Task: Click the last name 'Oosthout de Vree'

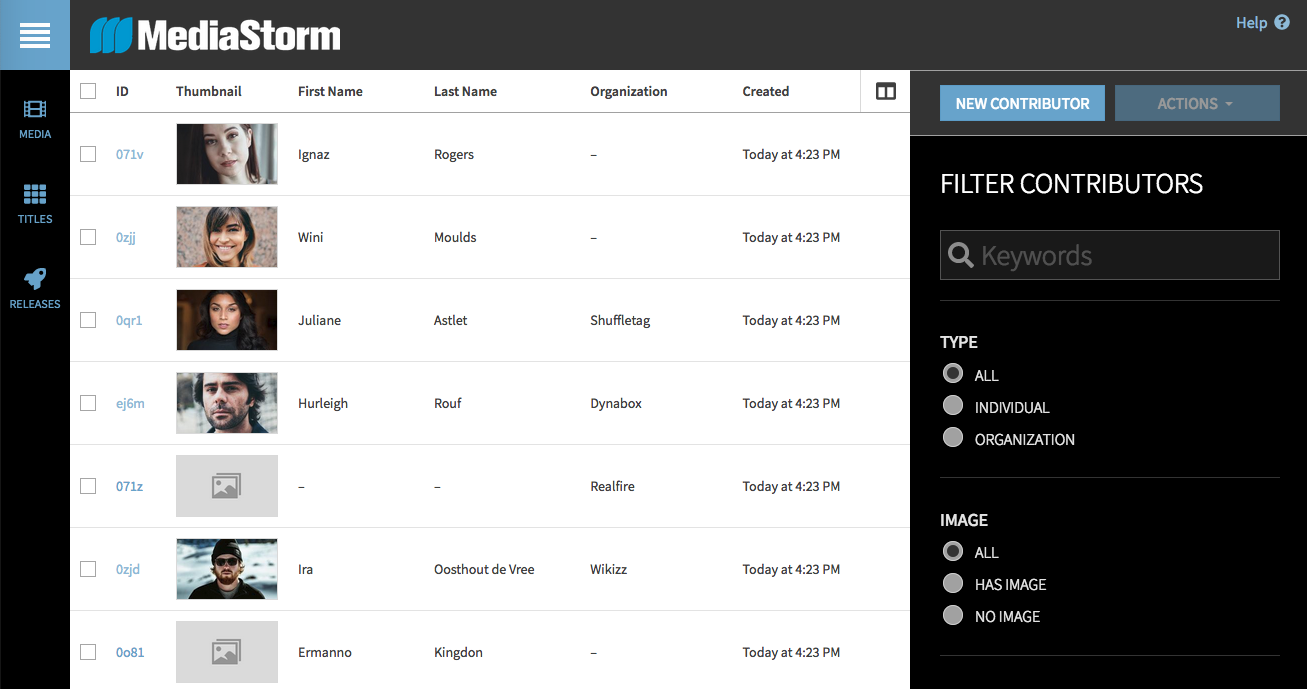Action: (x=484, y=569)
